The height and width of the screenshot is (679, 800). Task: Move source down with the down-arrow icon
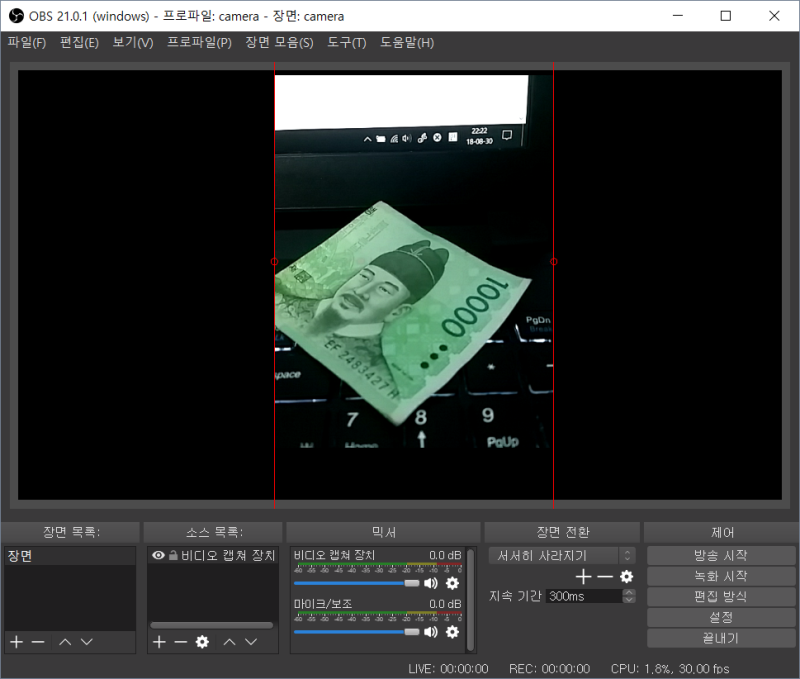[x=251, y=641]
